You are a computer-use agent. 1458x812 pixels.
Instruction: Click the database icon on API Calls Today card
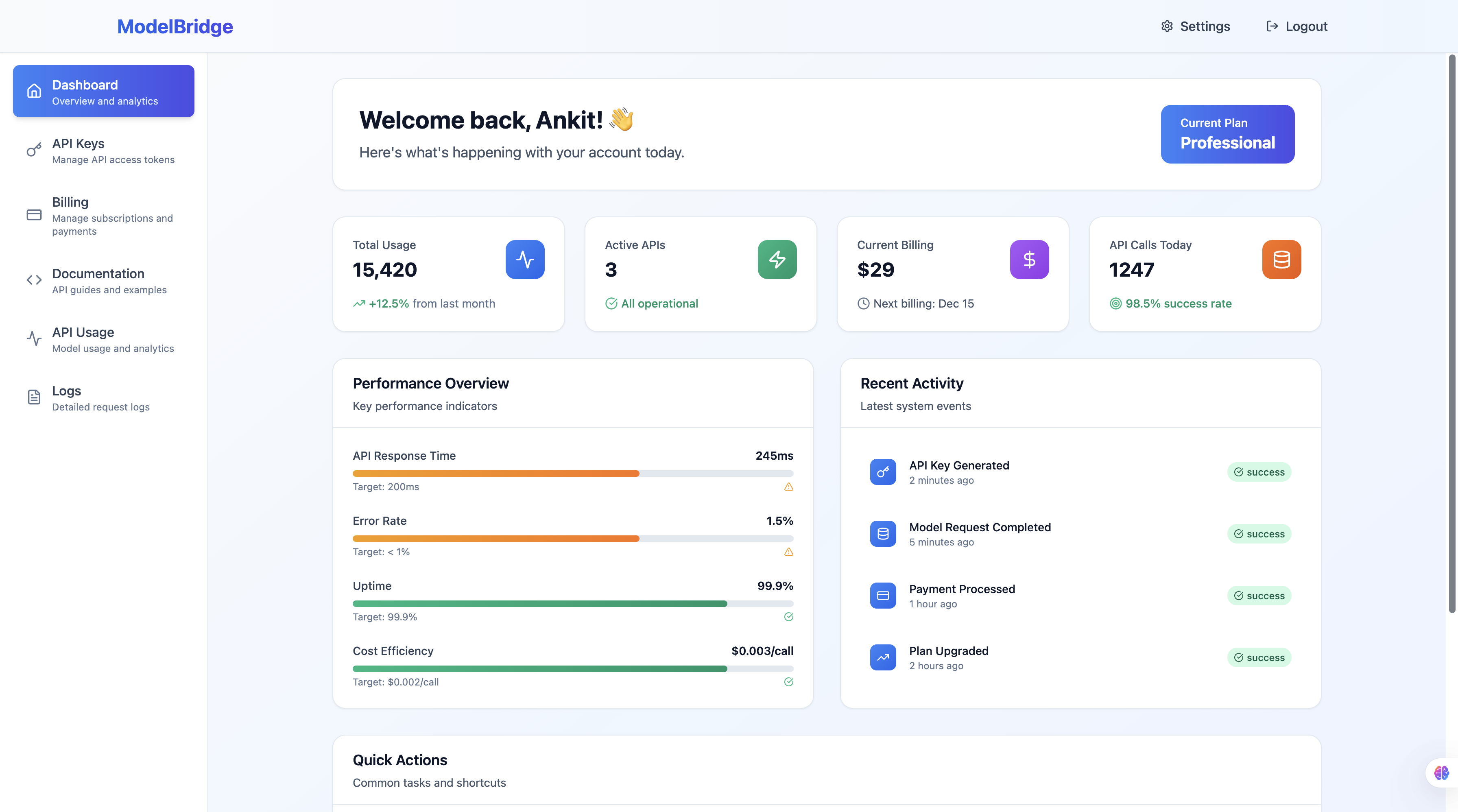pyautogui.click(x=1281, y=259)
